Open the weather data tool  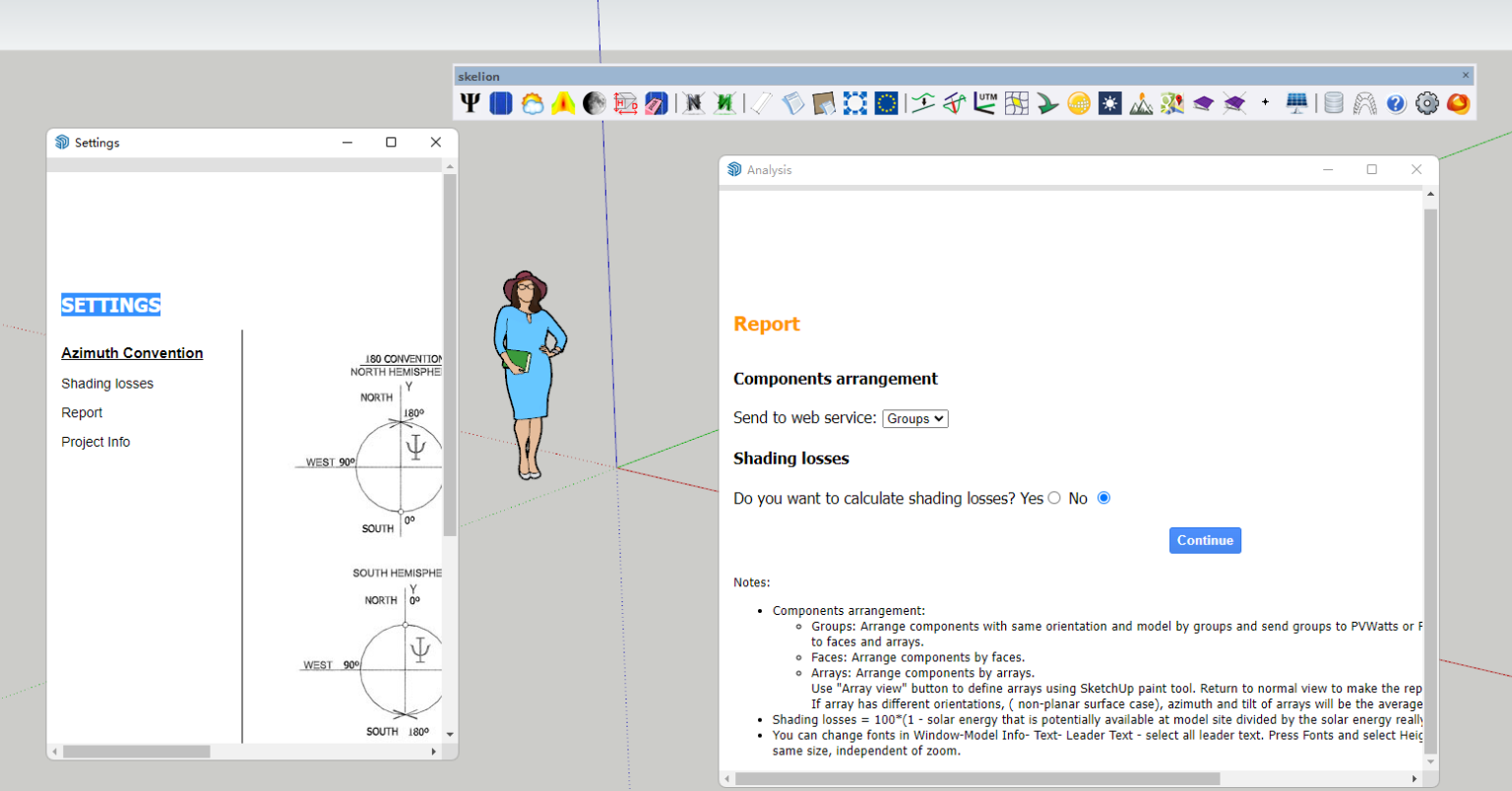point(532,102)
